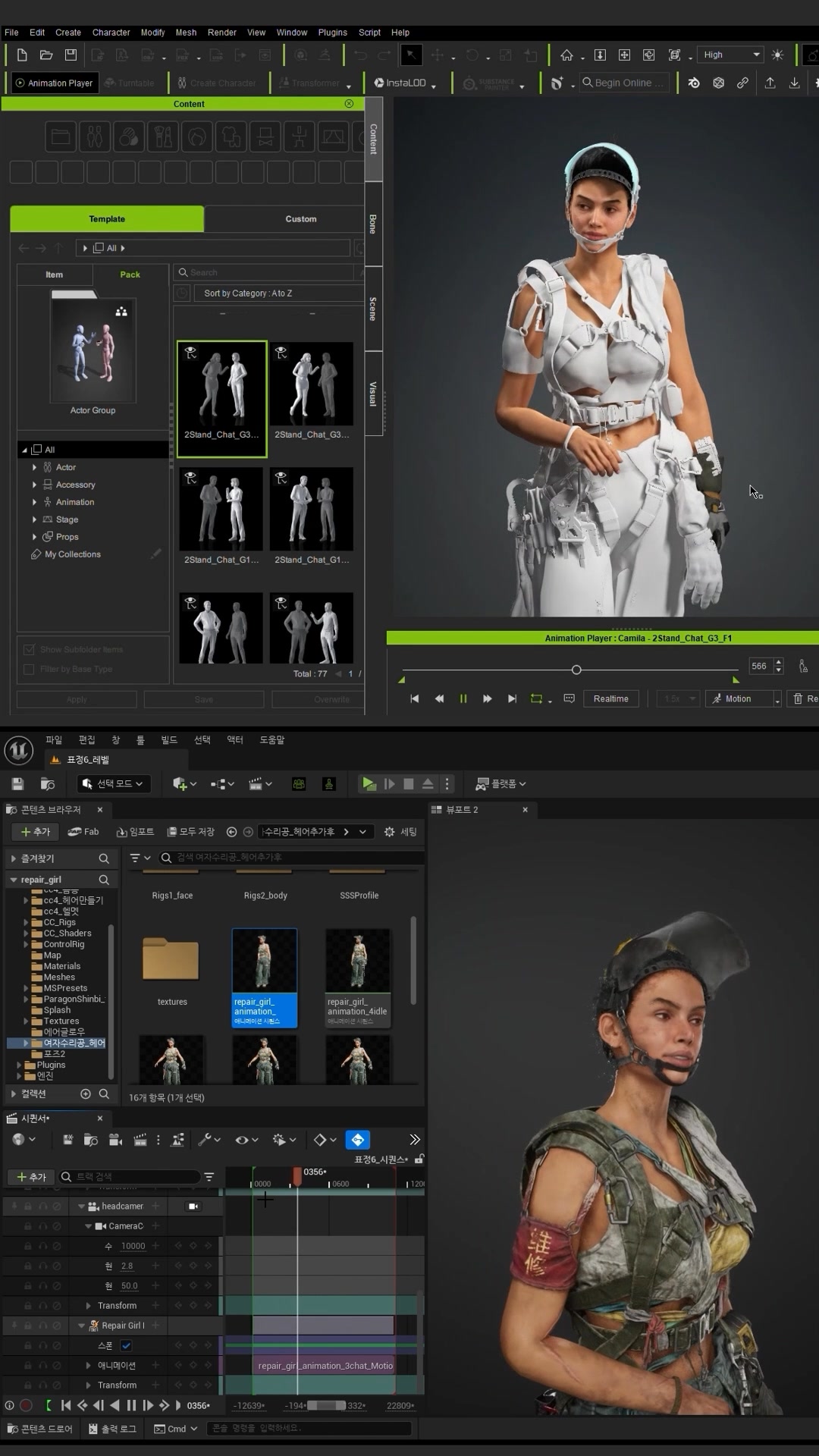Open the High render quality dropdown
This screenshot has height=1456, width=819.
[x=730, y=55]
